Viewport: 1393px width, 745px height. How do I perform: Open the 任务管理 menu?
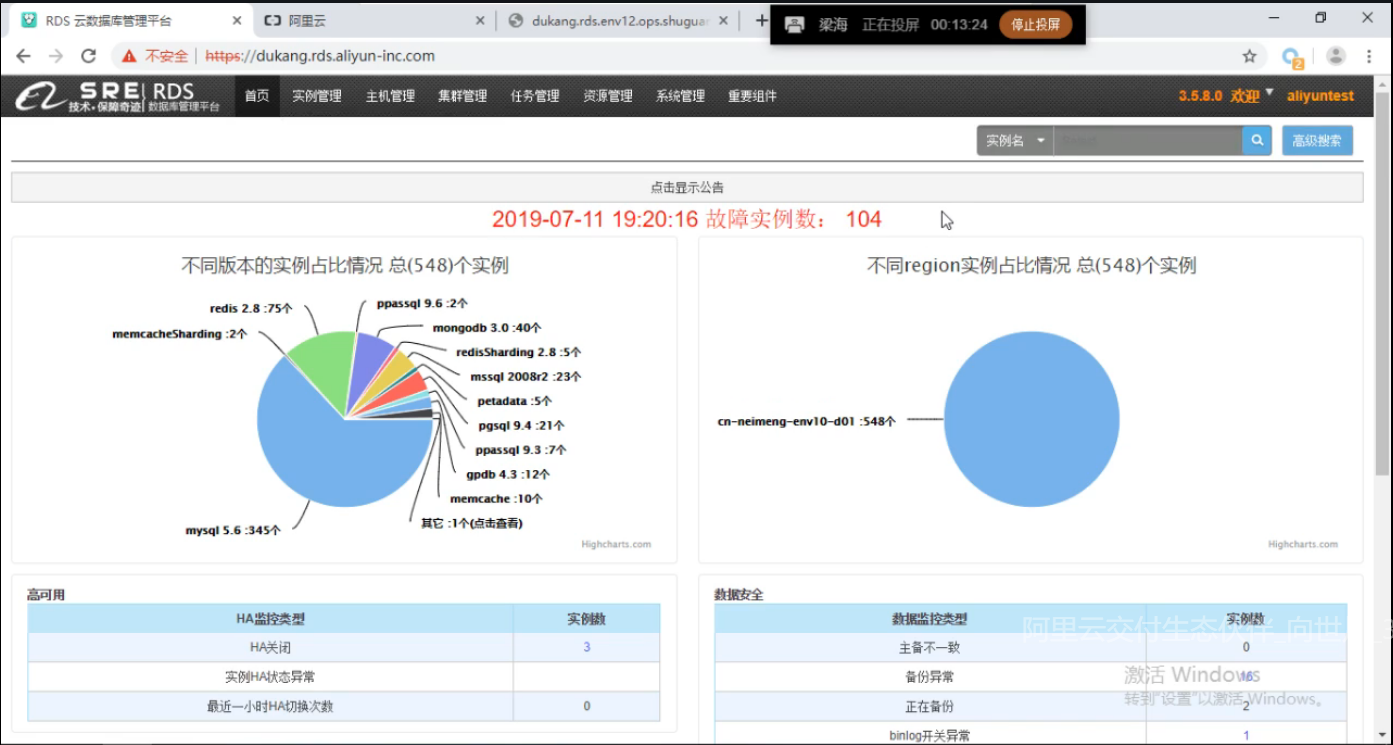point(535,96)
